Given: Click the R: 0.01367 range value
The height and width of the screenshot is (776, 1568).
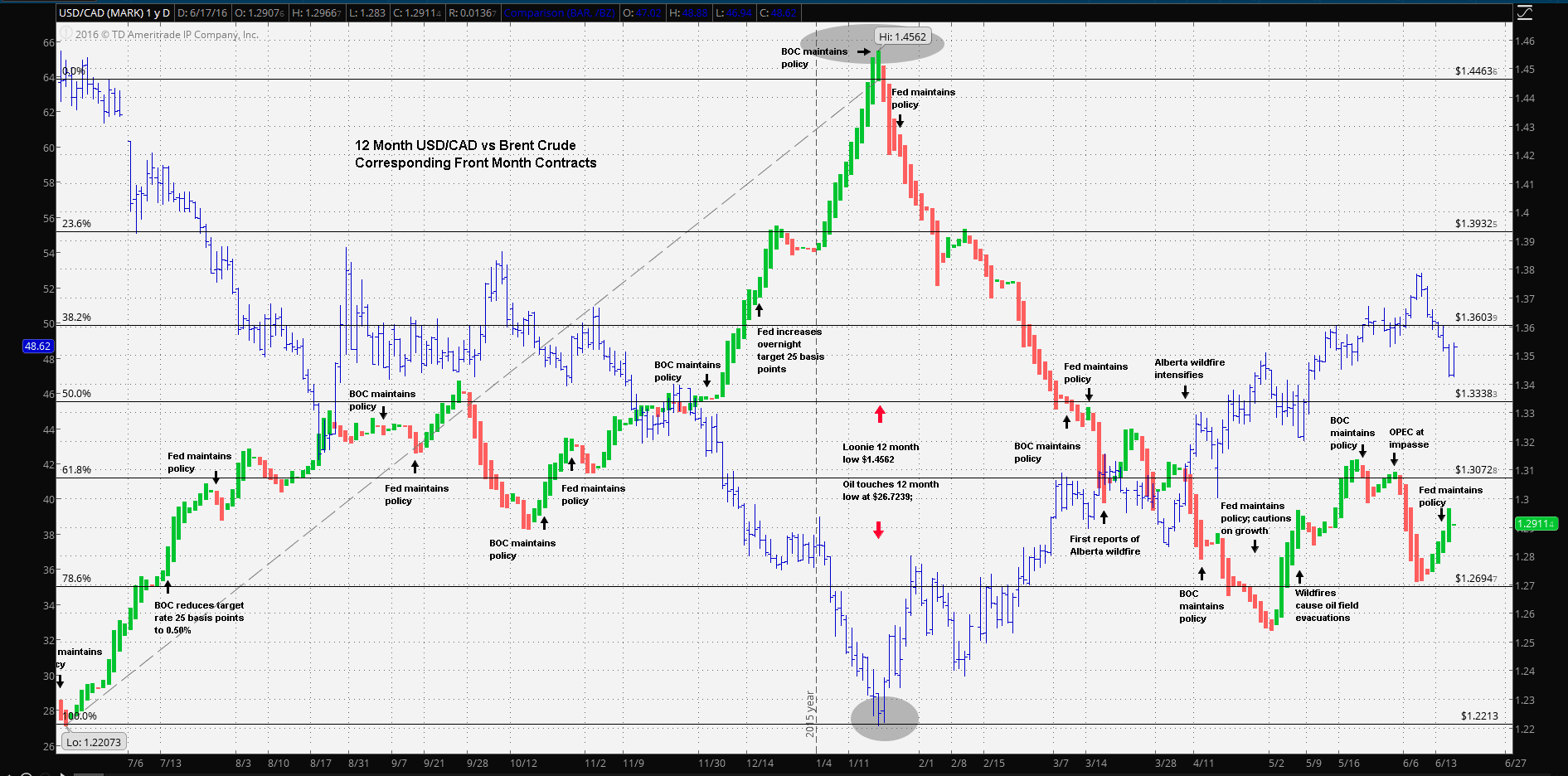Looking at the screenshot, I should tap(473, 12).
